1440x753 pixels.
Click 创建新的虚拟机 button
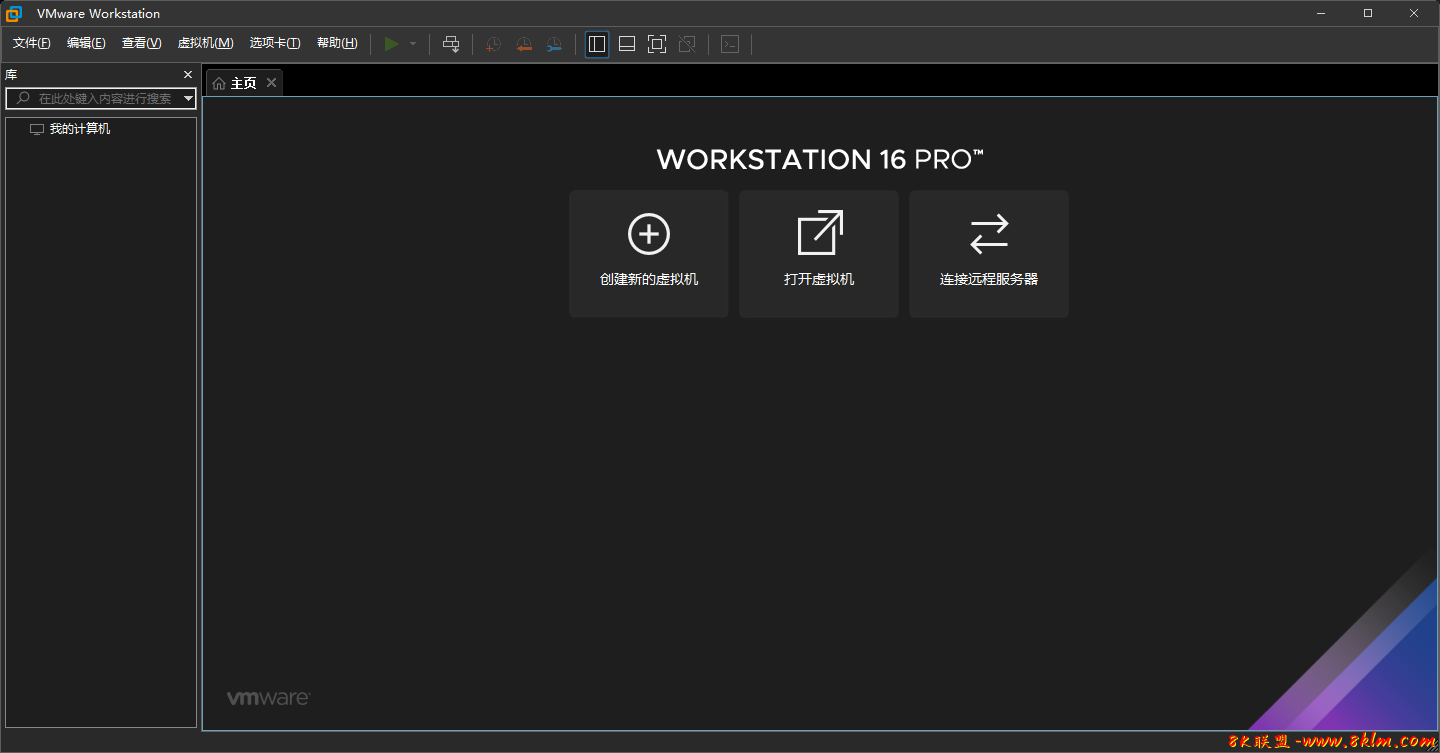coord(649,254)
